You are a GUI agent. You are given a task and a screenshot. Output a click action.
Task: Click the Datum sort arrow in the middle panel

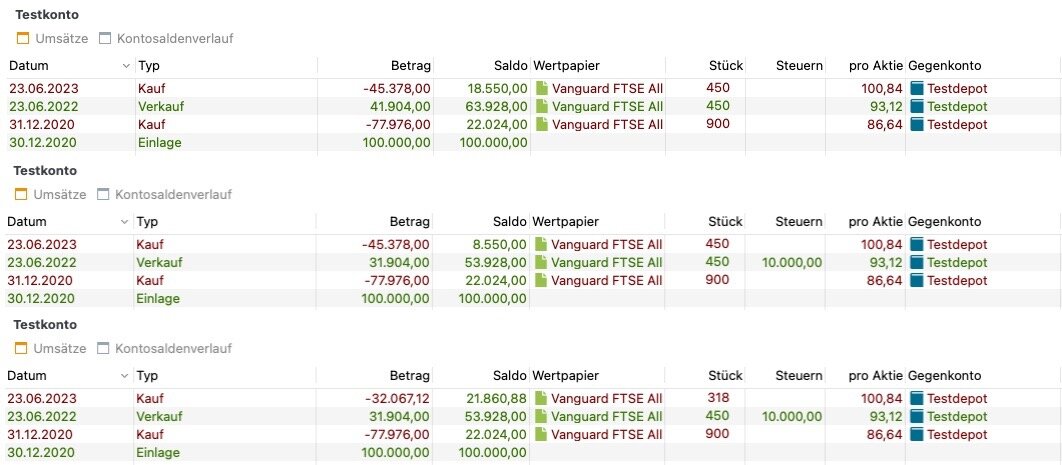coord(126,222)
